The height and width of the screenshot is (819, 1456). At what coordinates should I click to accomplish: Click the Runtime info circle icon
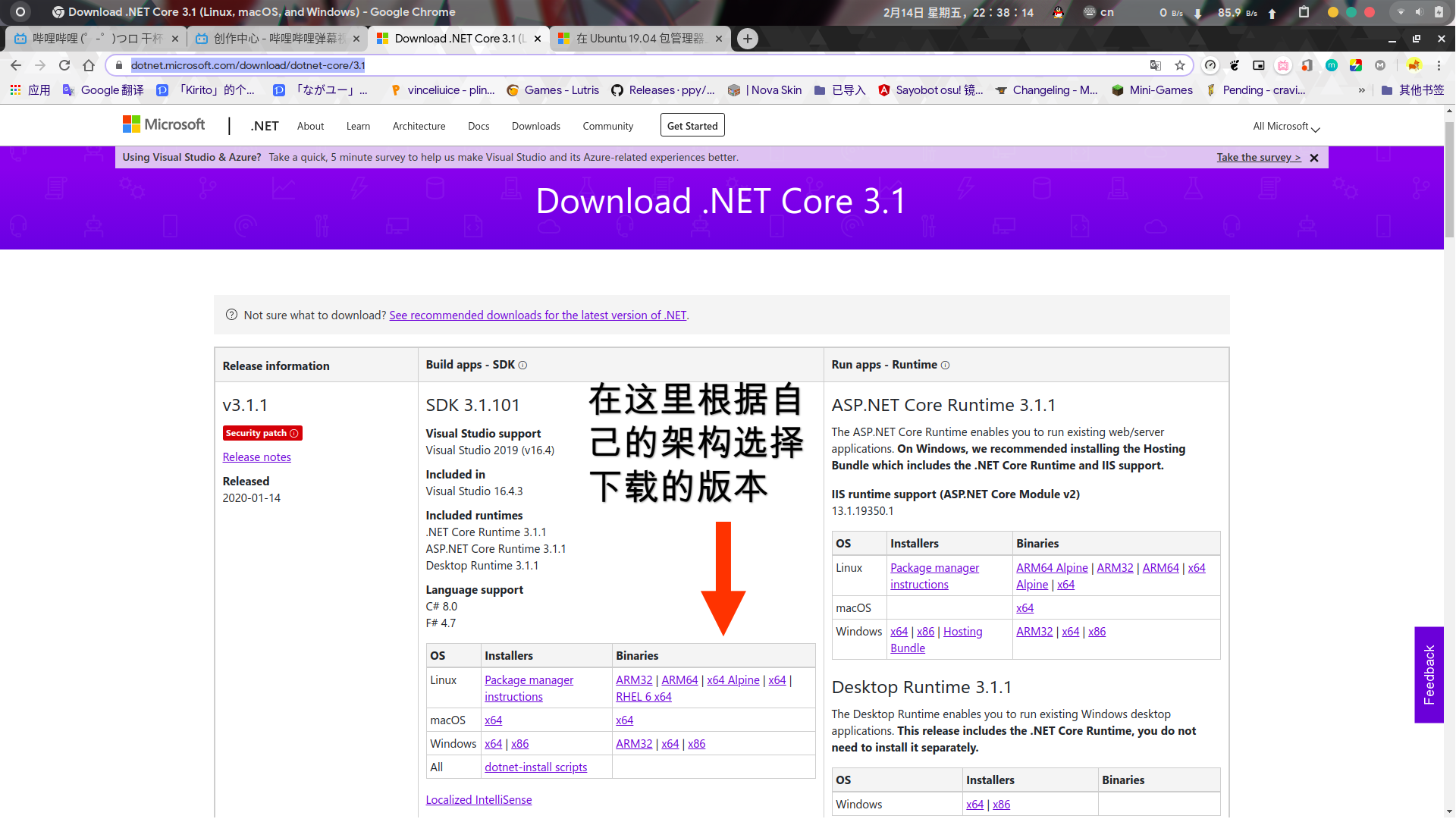[x=945, y=366]
